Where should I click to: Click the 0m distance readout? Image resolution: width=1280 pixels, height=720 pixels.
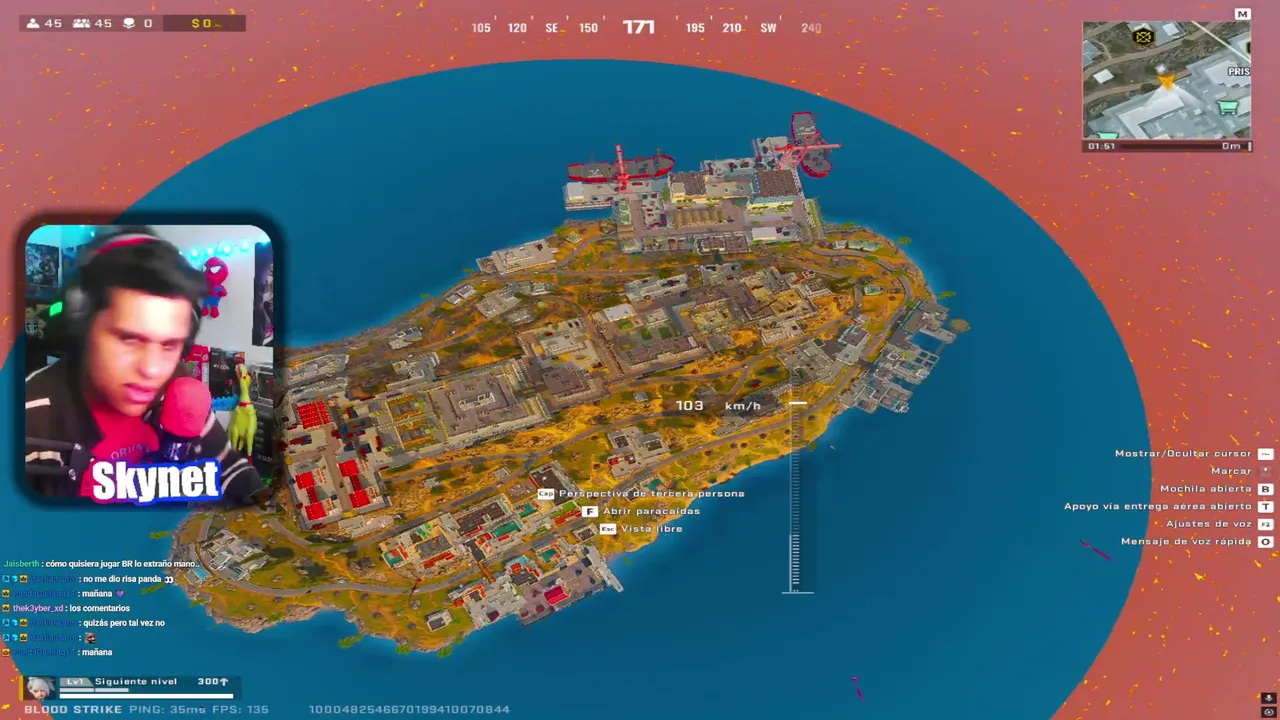1231,146
